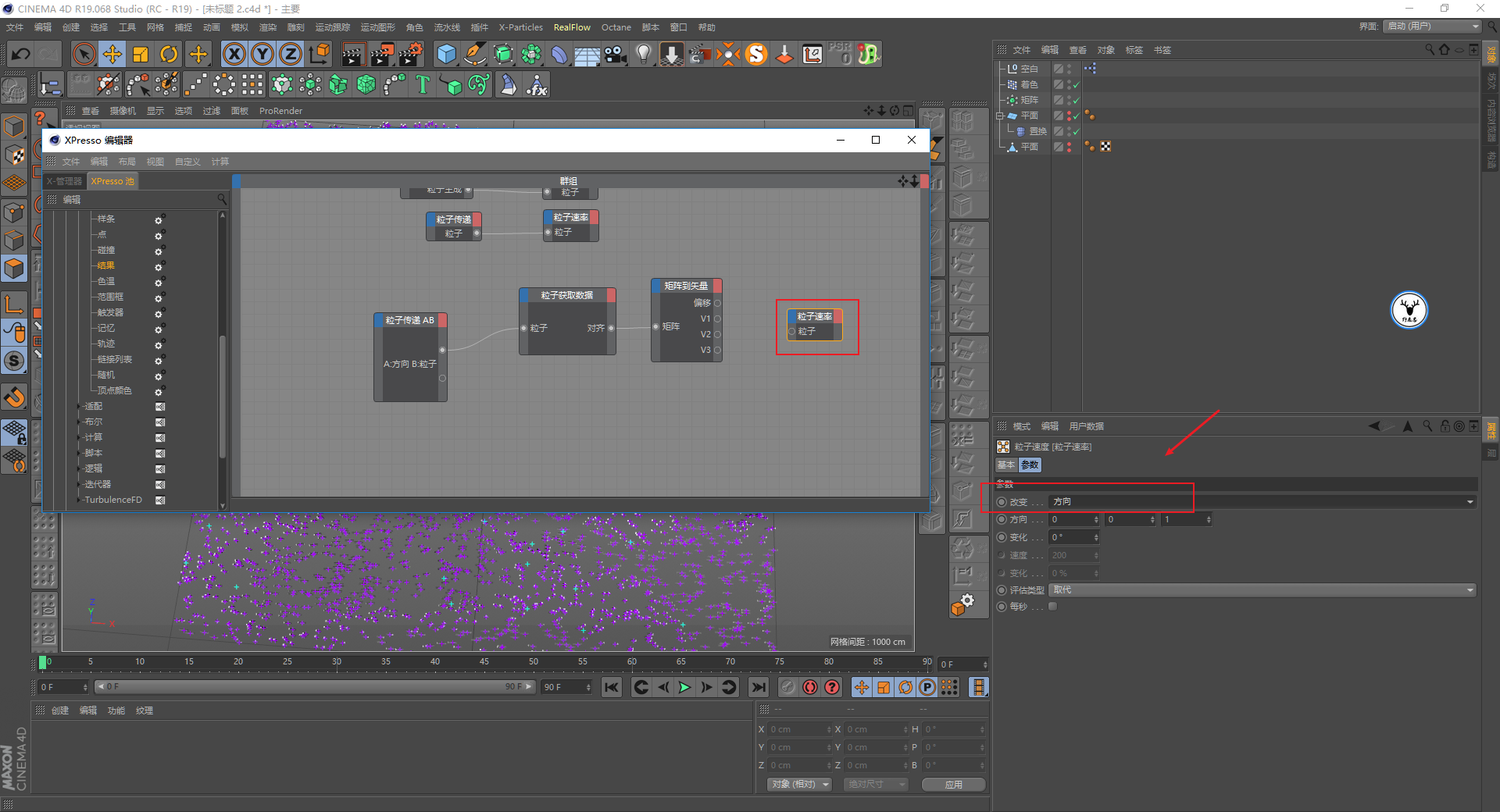Open the 界面 layout dropdown 启动(用户)

1432,27
